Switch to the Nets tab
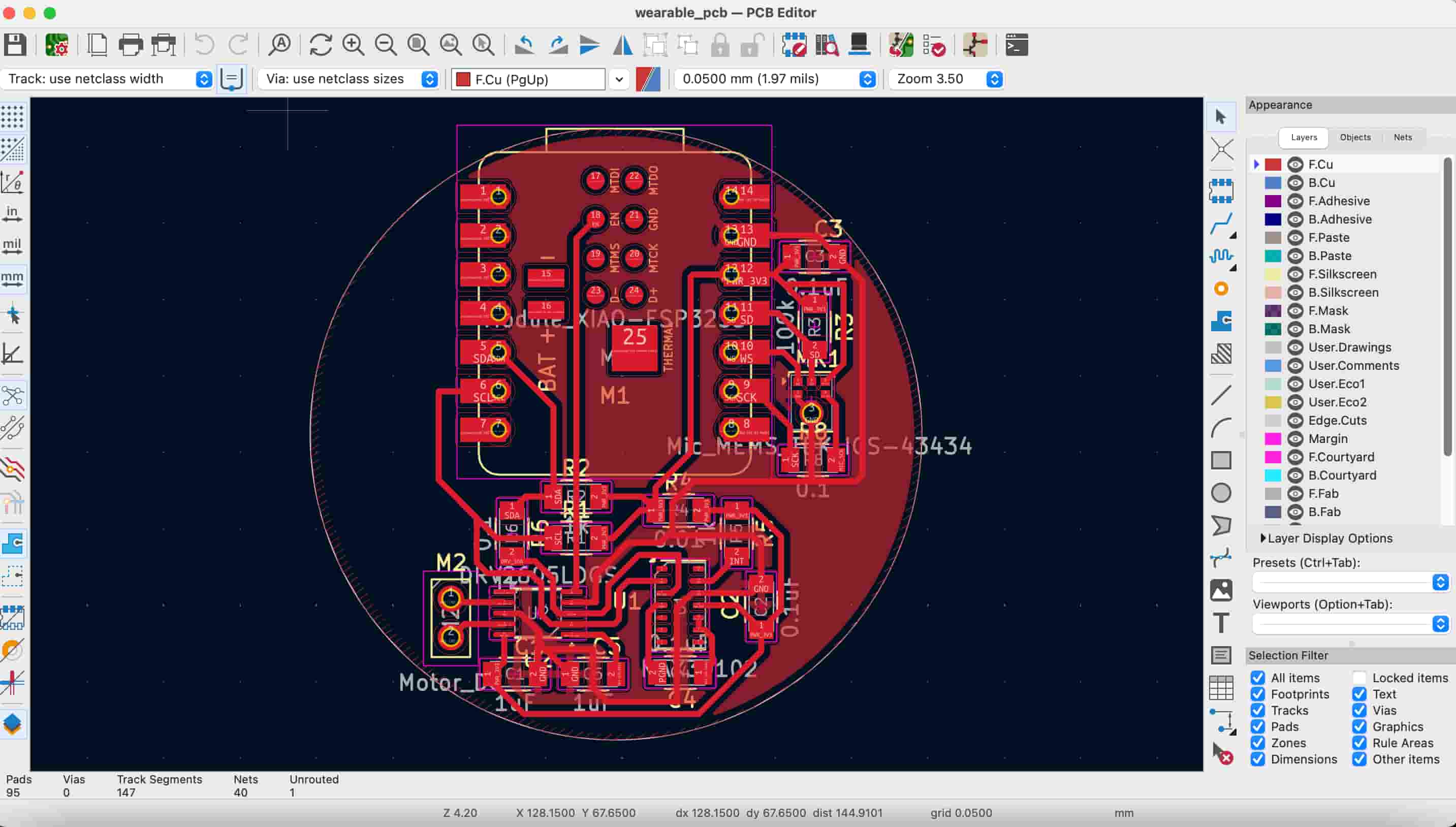 [x=1402, y=138]
